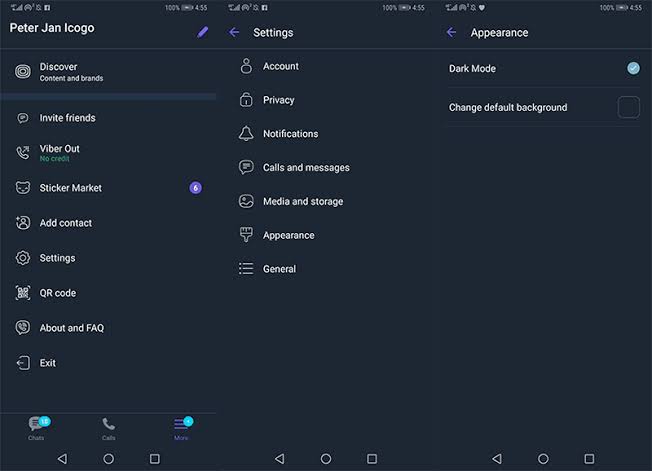Select the Add contact label

[66, 223]
